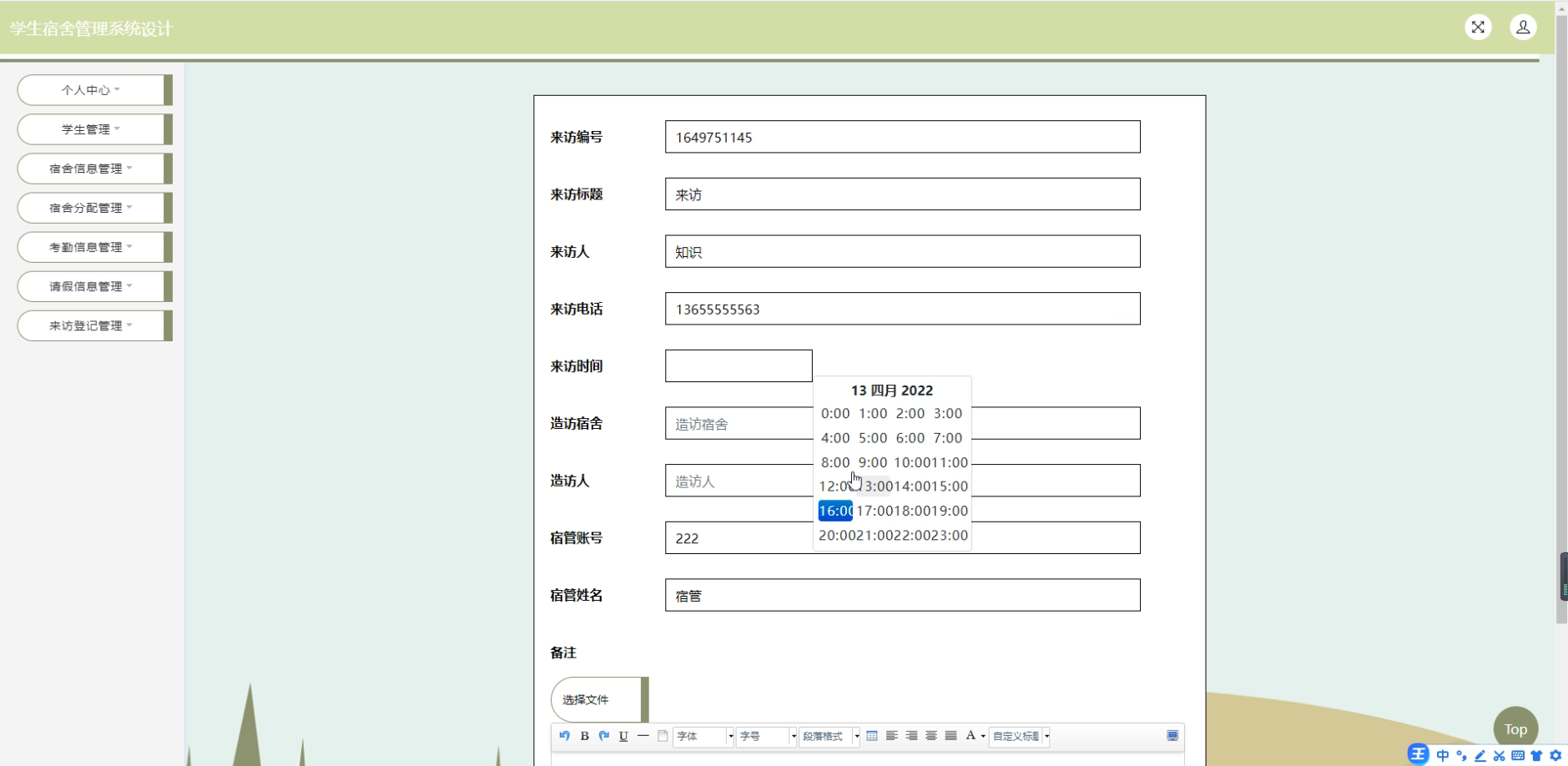1568x766 pixels.
Task: Click the blank page icon in editor toolbar
Action: (x=663, y=736)
